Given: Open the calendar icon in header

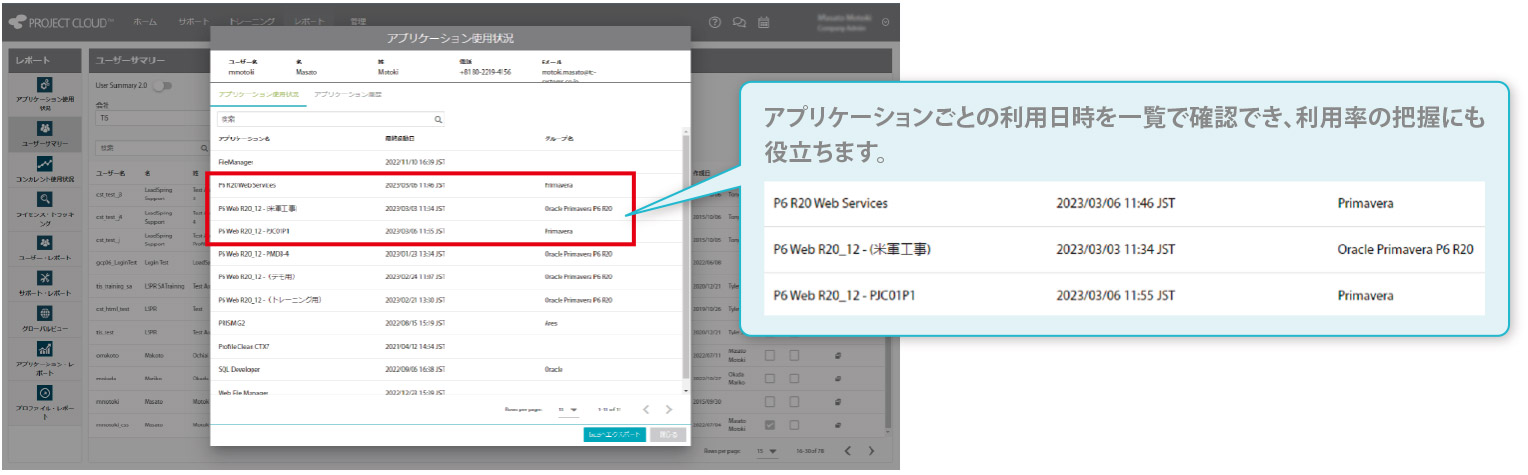Looking at the screenshot, I should 763,22.
